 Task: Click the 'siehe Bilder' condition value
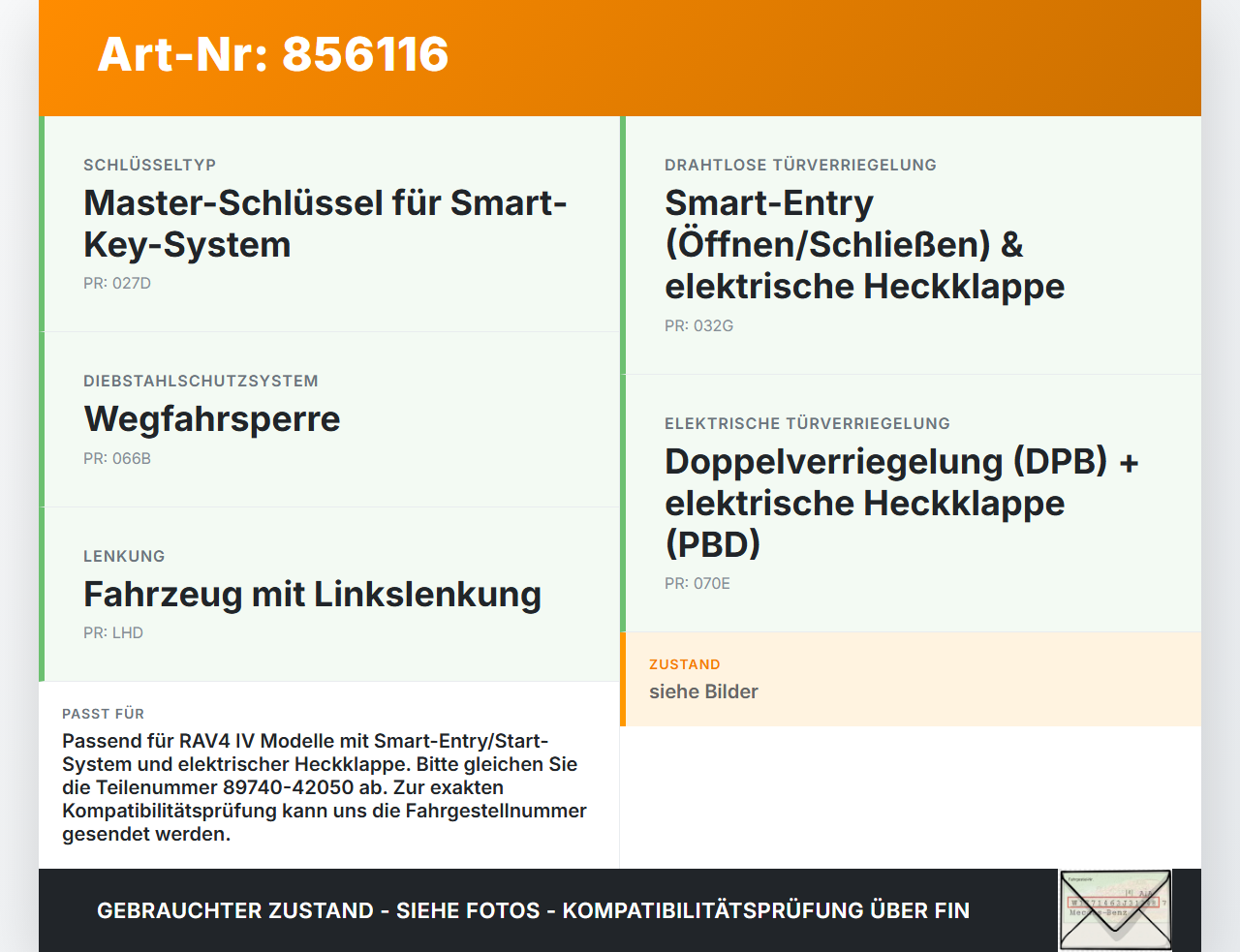coord(703,691)
